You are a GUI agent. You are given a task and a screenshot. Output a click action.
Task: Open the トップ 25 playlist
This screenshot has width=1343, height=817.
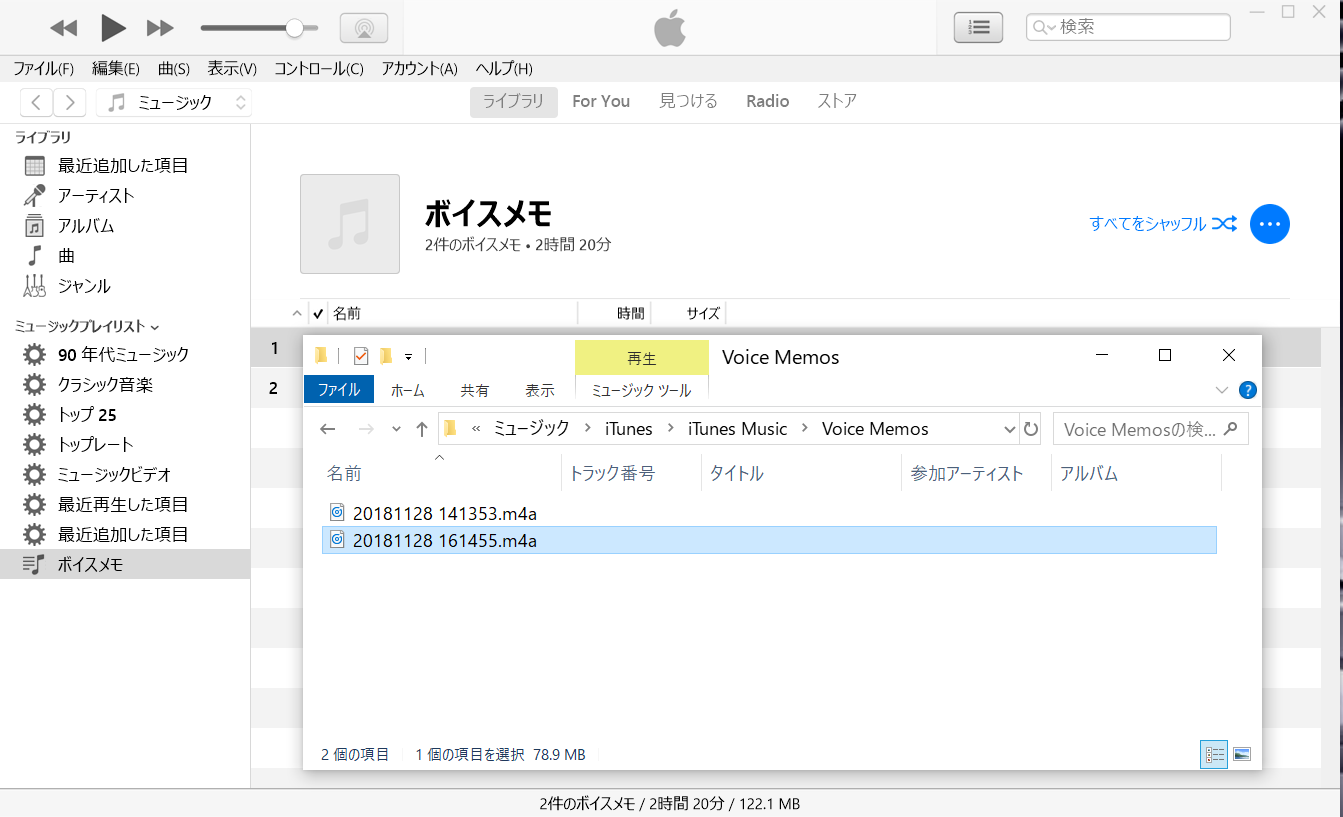[125, 414]
